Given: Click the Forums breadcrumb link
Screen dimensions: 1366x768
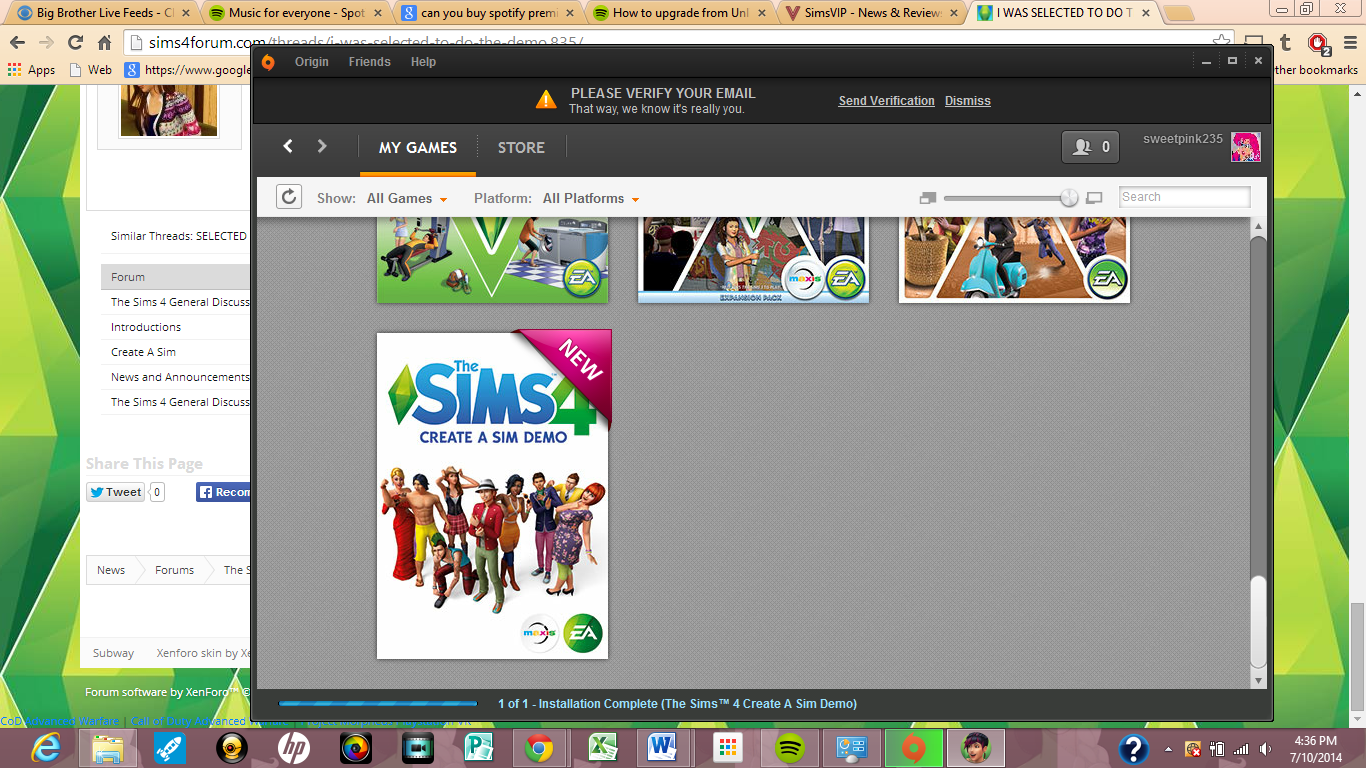Looking at the screenshot, I should pos(174,570).
